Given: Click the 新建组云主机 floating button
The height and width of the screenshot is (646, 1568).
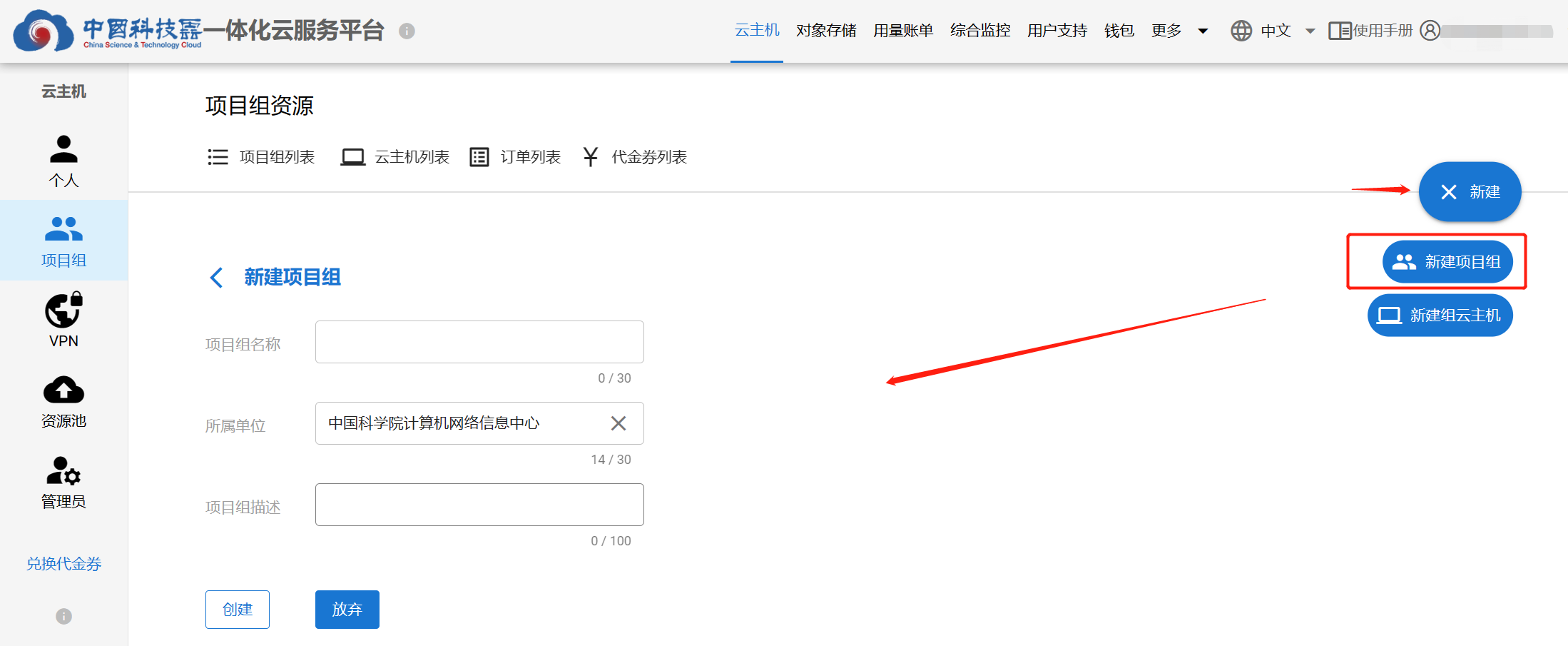Looking at the screenshot, I should tap(1440, 316).
